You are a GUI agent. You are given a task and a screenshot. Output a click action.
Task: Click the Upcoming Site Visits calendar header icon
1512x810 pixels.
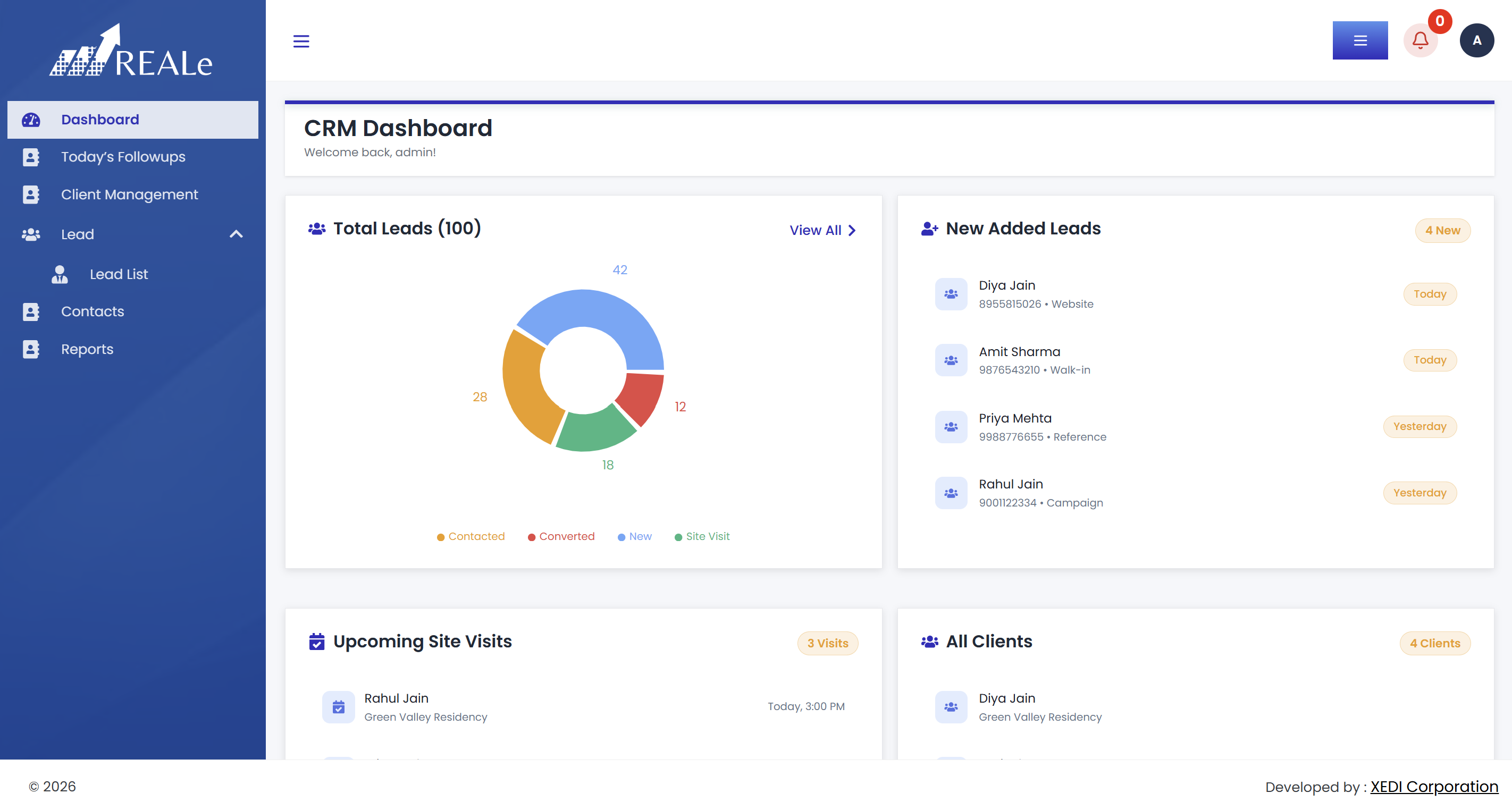click(x=317, y=642)
